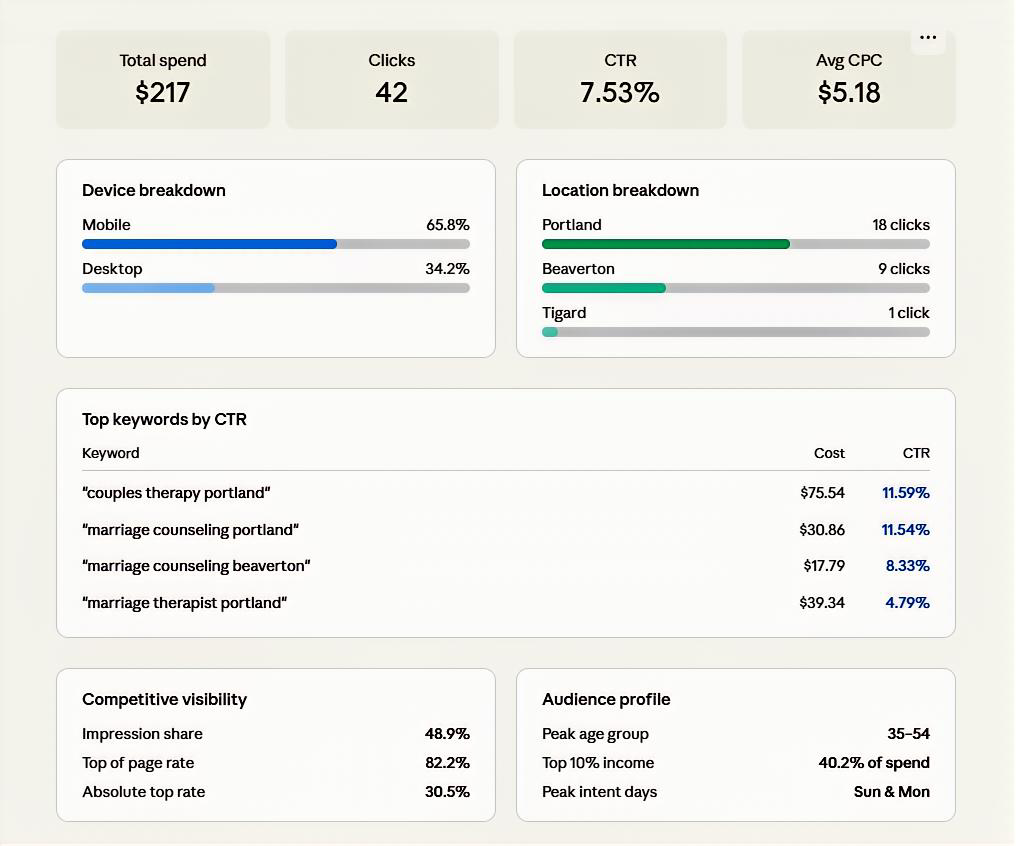This screenshot has width=1016, height=846.
Task: Click the Impression share 48.9% row
Action: [x=275, y=734]
